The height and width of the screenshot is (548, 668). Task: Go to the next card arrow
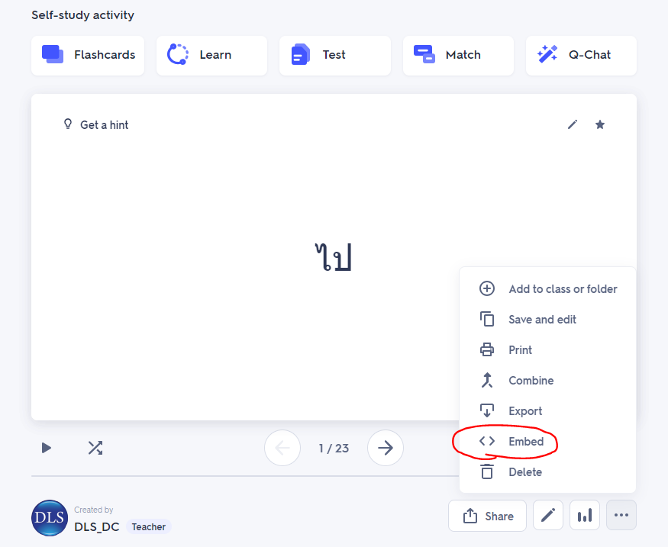pyautogui.click(x=385, y=448)
